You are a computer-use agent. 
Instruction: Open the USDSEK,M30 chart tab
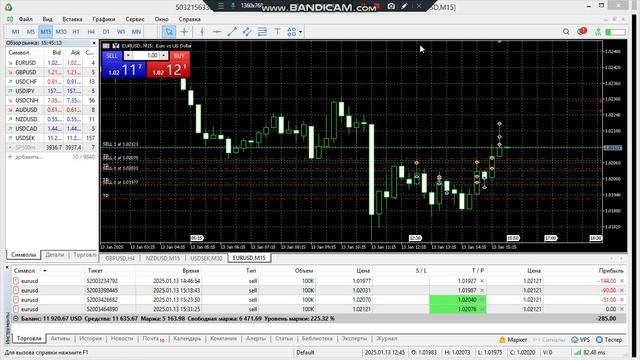[x=206, y=258]
